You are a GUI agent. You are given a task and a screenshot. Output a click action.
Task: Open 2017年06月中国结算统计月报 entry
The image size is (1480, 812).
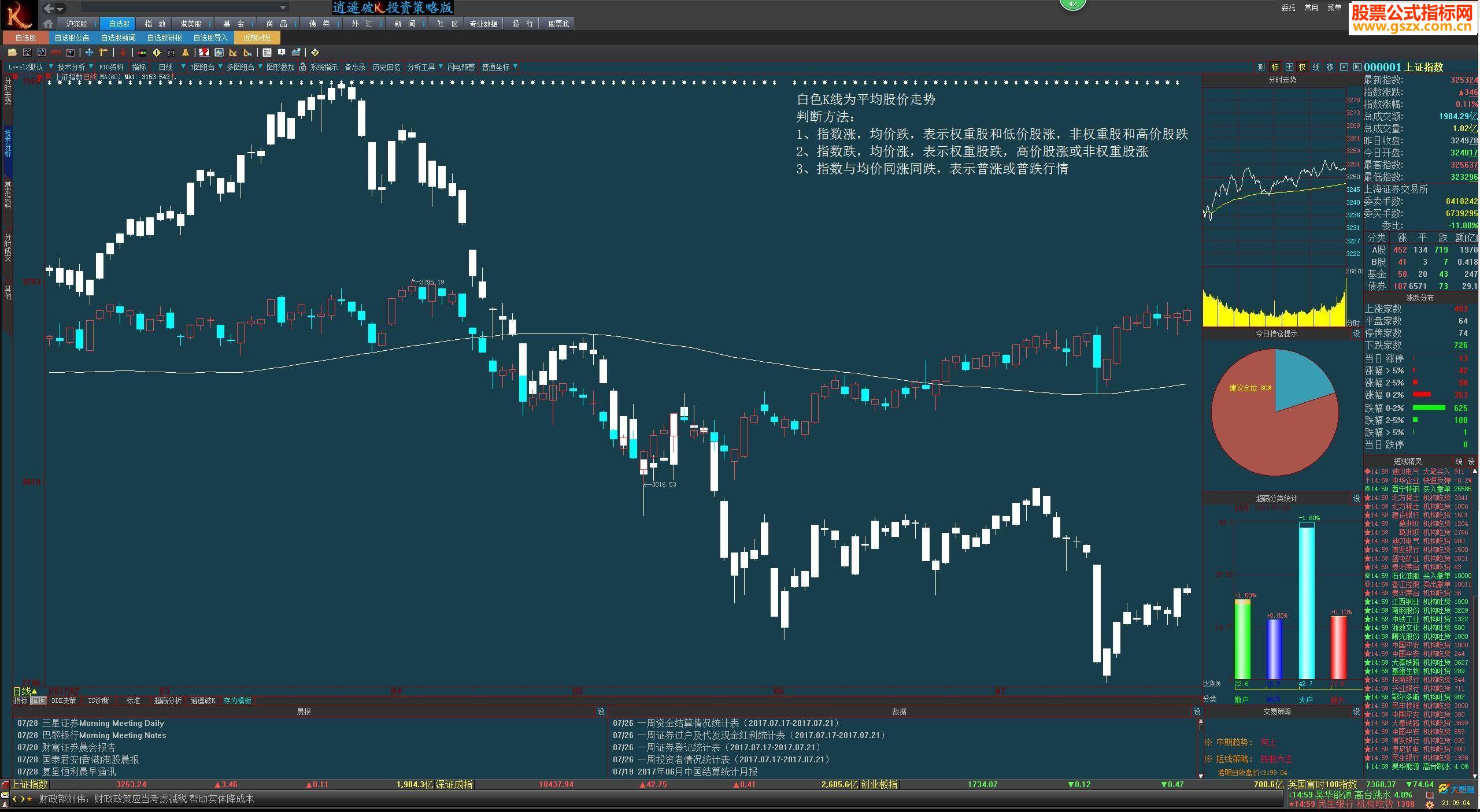point(685,772)
